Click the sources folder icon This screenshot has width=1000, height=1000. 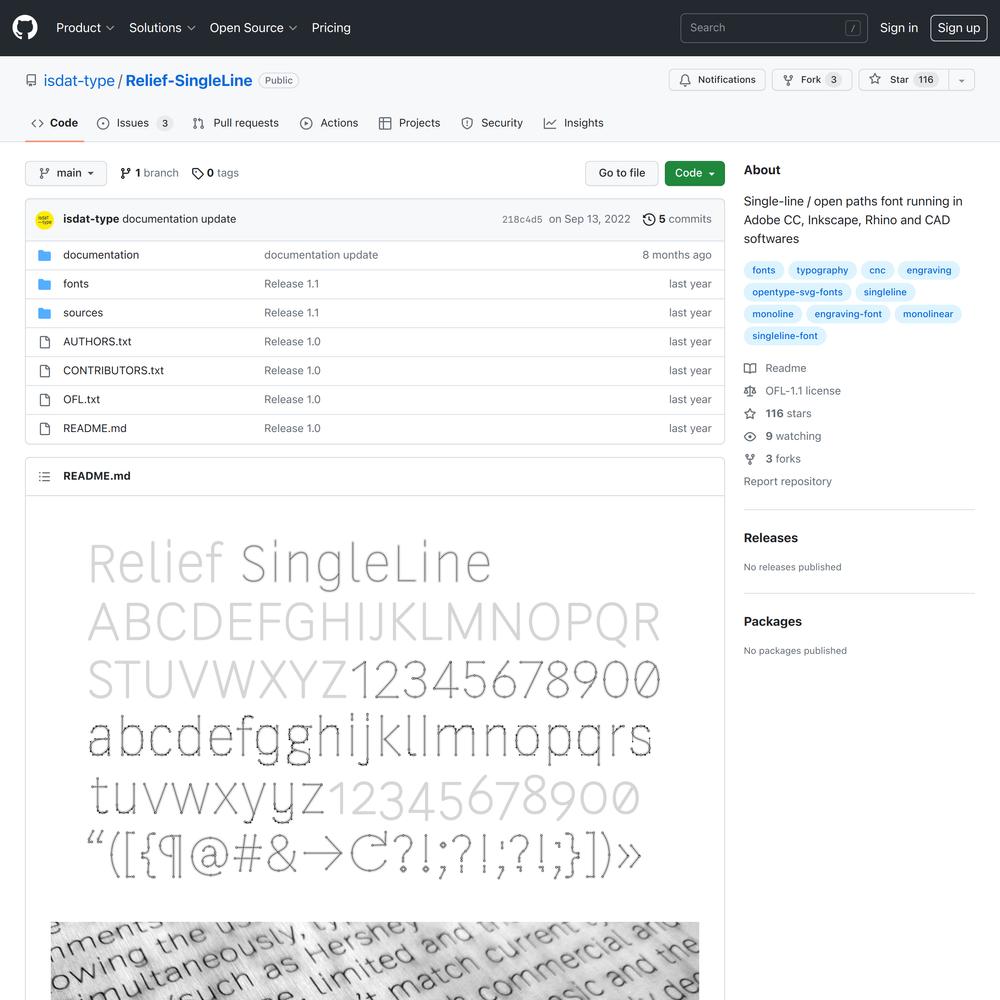(x=45, y=313)
